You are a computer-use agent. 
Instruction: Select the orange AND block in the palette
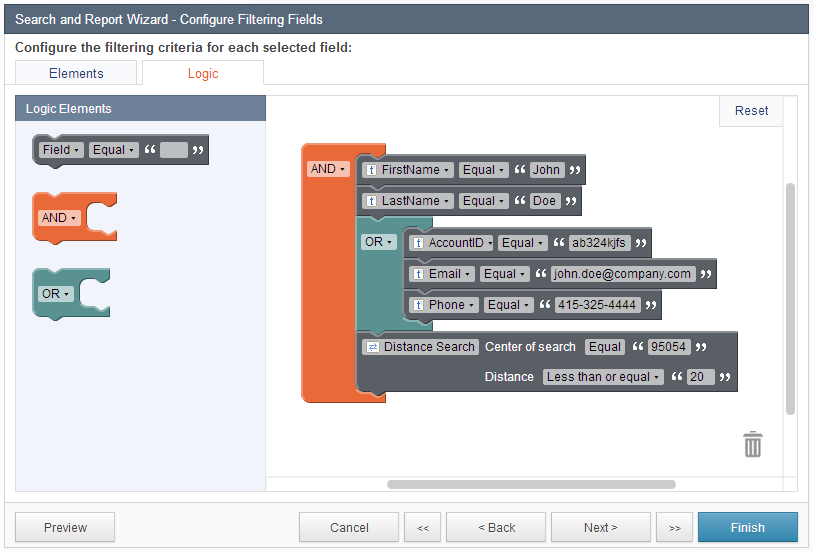pos(59,218)
